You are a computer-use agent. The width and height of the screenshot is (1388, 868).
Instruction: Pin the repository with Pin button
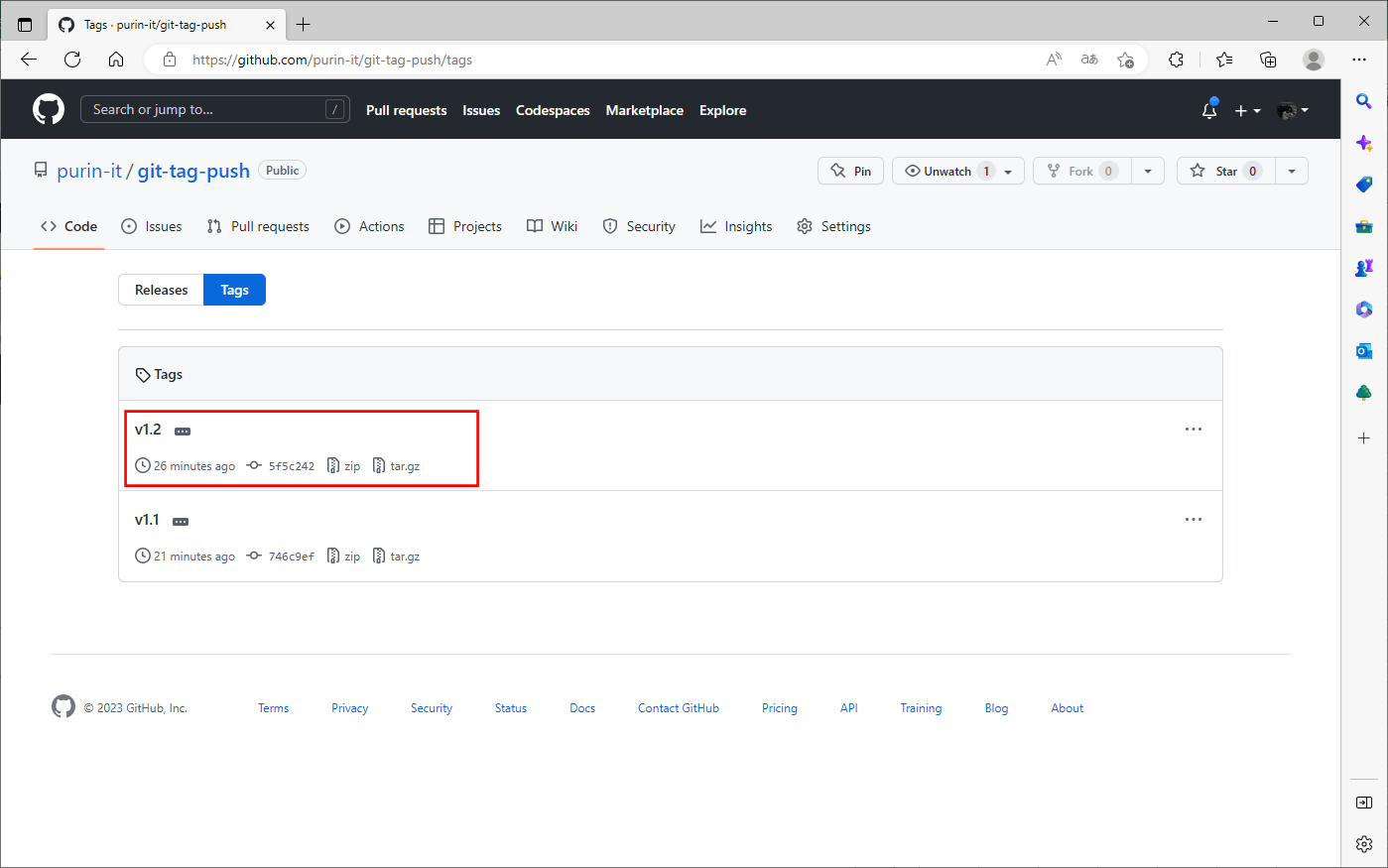coord(850,171)
